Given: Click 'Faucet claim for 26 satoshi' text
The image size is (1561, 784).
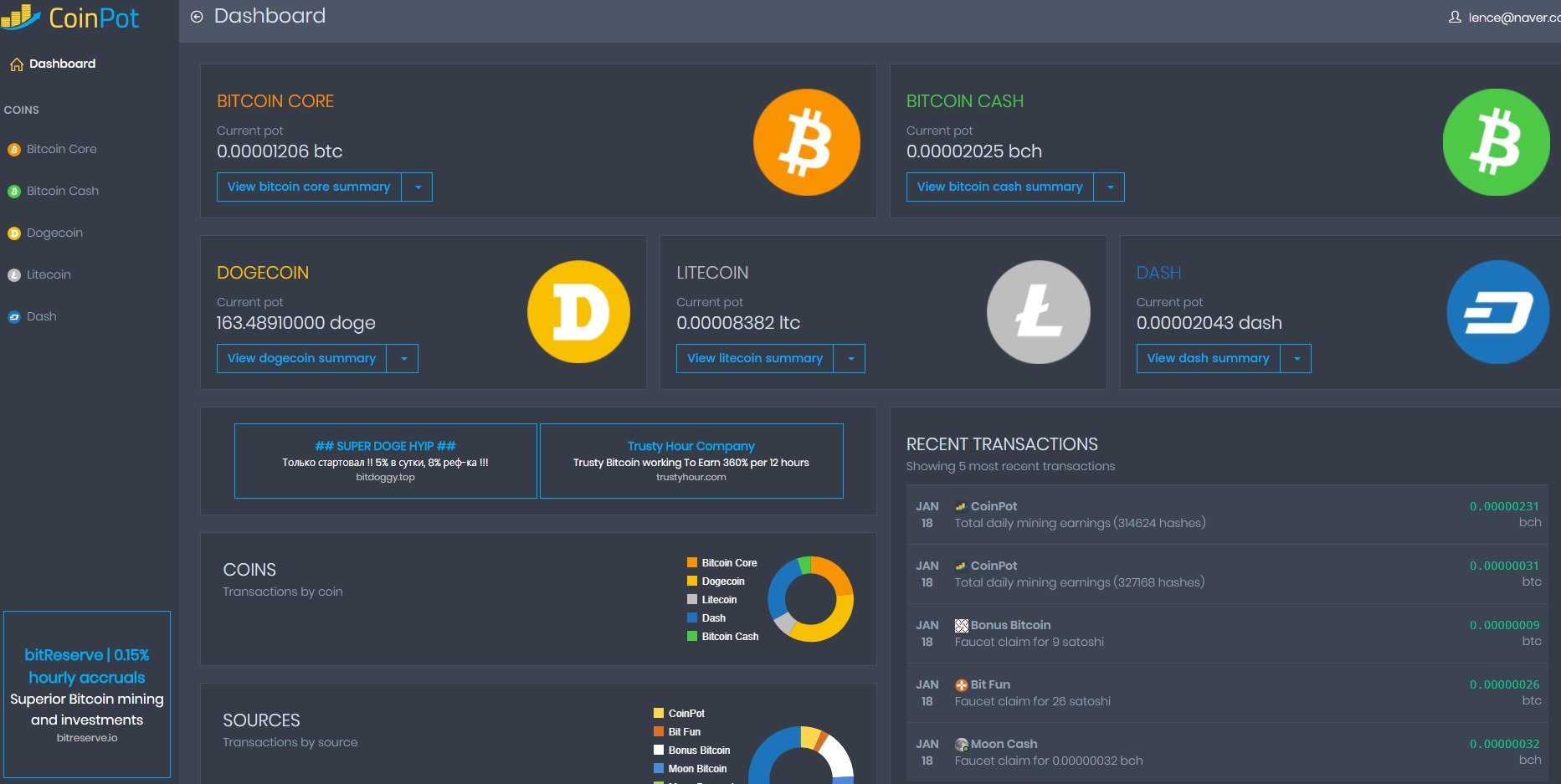Looking at the screenshot, I should [x=1032, y=701].
